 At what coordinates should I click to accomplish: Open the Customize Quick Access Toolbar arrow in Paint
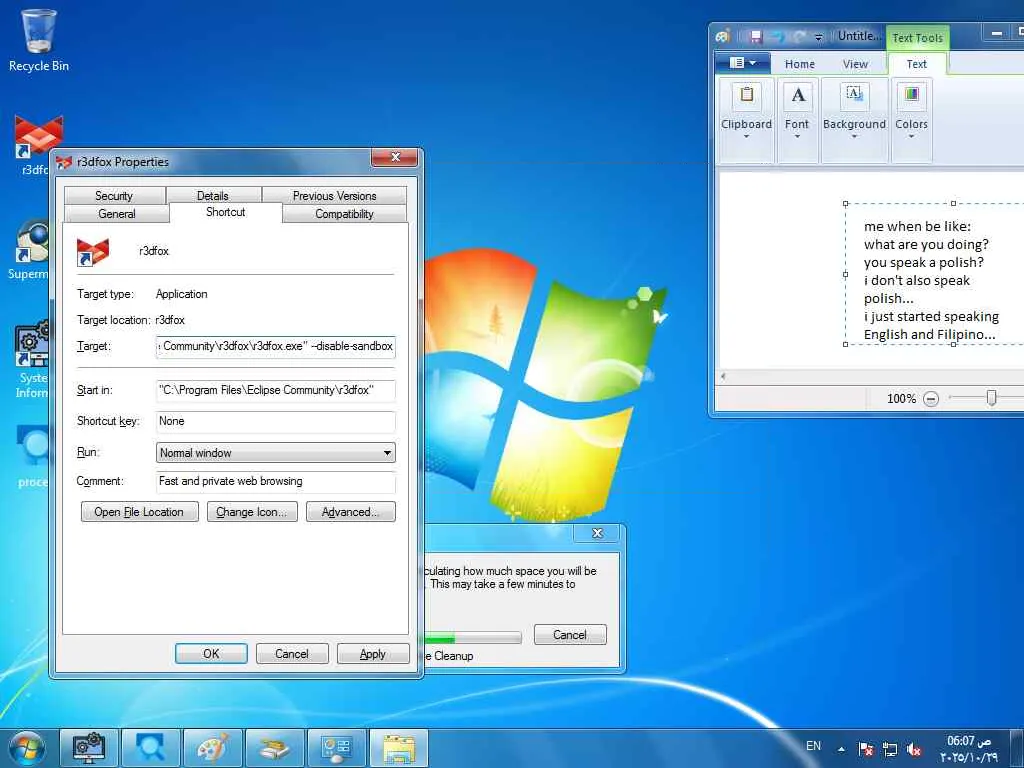[818, 37]
